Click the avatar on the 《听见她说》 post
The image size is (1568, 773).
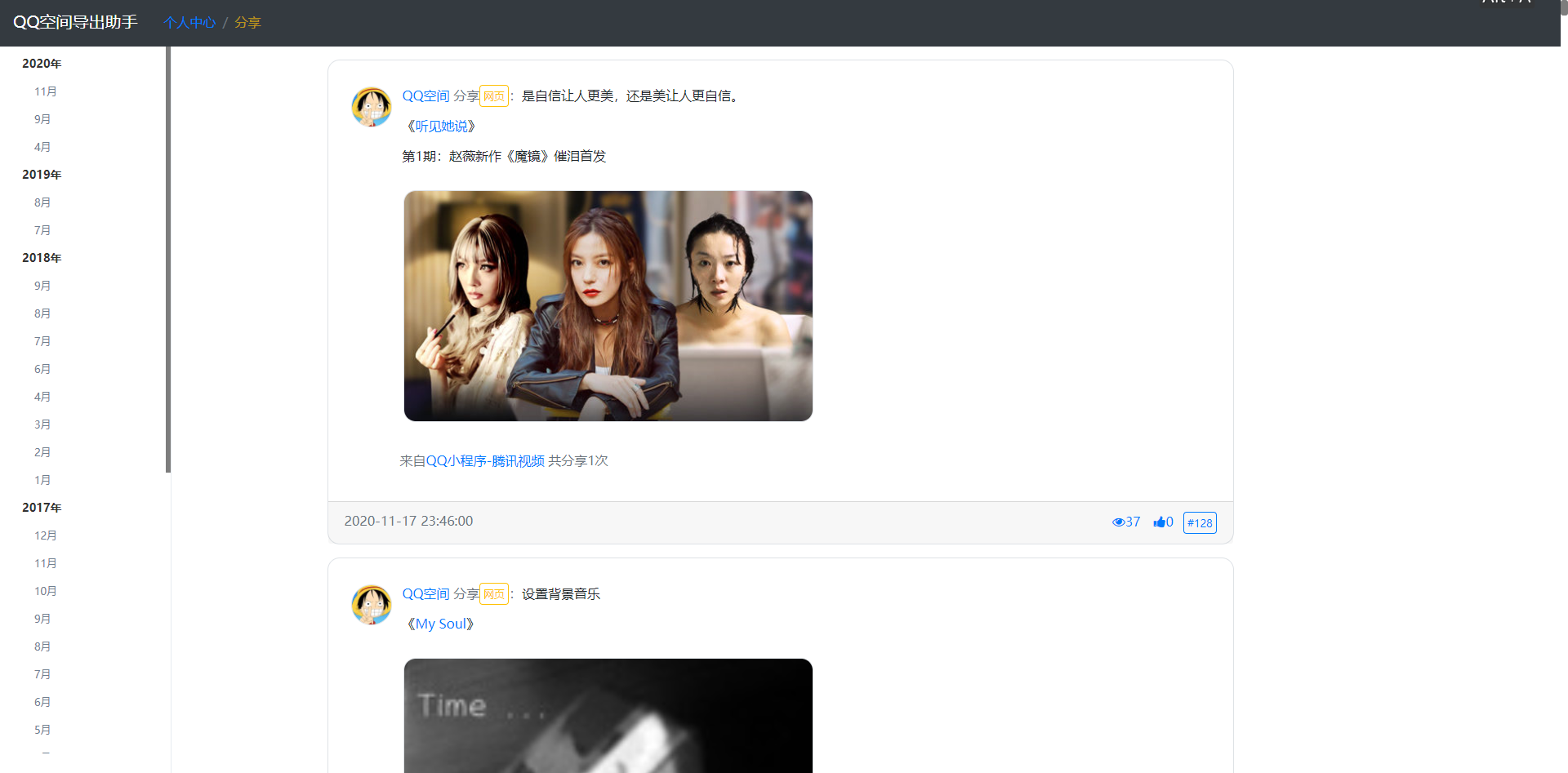pyautogui.click(x=372, y=107)
